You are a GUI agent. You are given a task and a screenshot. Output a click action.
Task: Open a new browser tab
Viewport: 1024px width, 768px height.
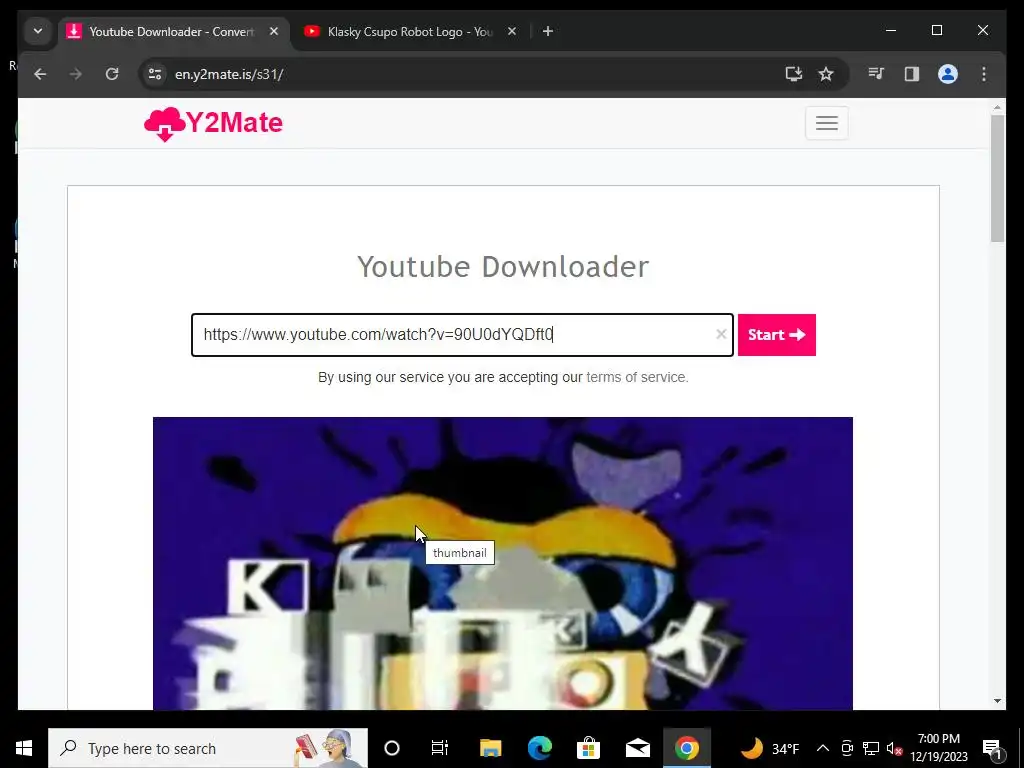click(548, 31)
